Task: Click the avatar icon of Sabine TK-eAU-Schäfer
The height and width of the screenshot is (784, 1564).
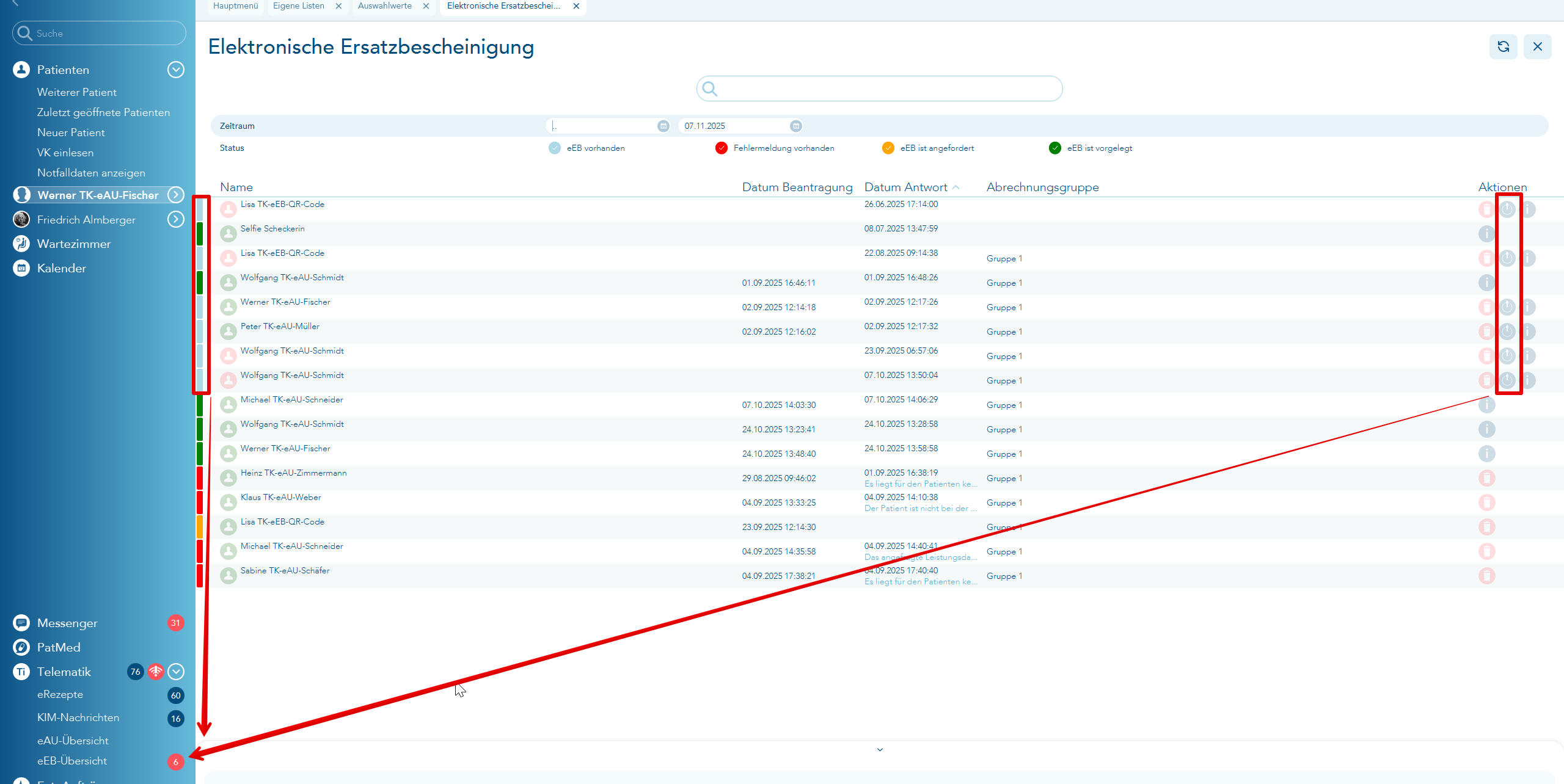Action: [228, 576]
